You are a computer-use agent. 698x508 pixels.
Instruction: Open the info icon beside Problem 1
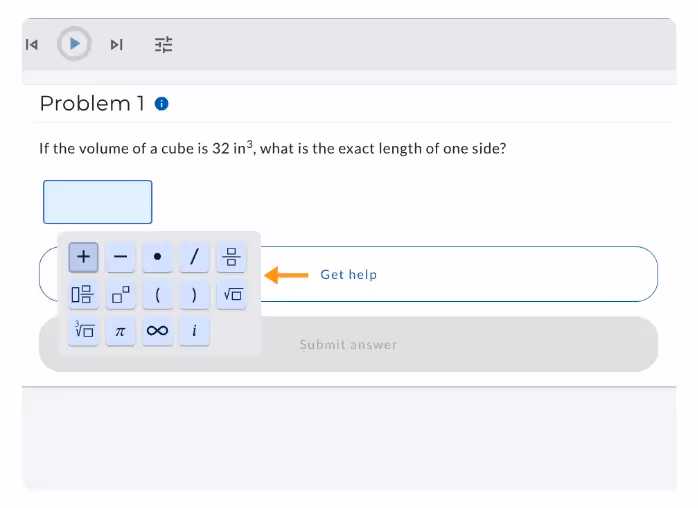(161, 104)
